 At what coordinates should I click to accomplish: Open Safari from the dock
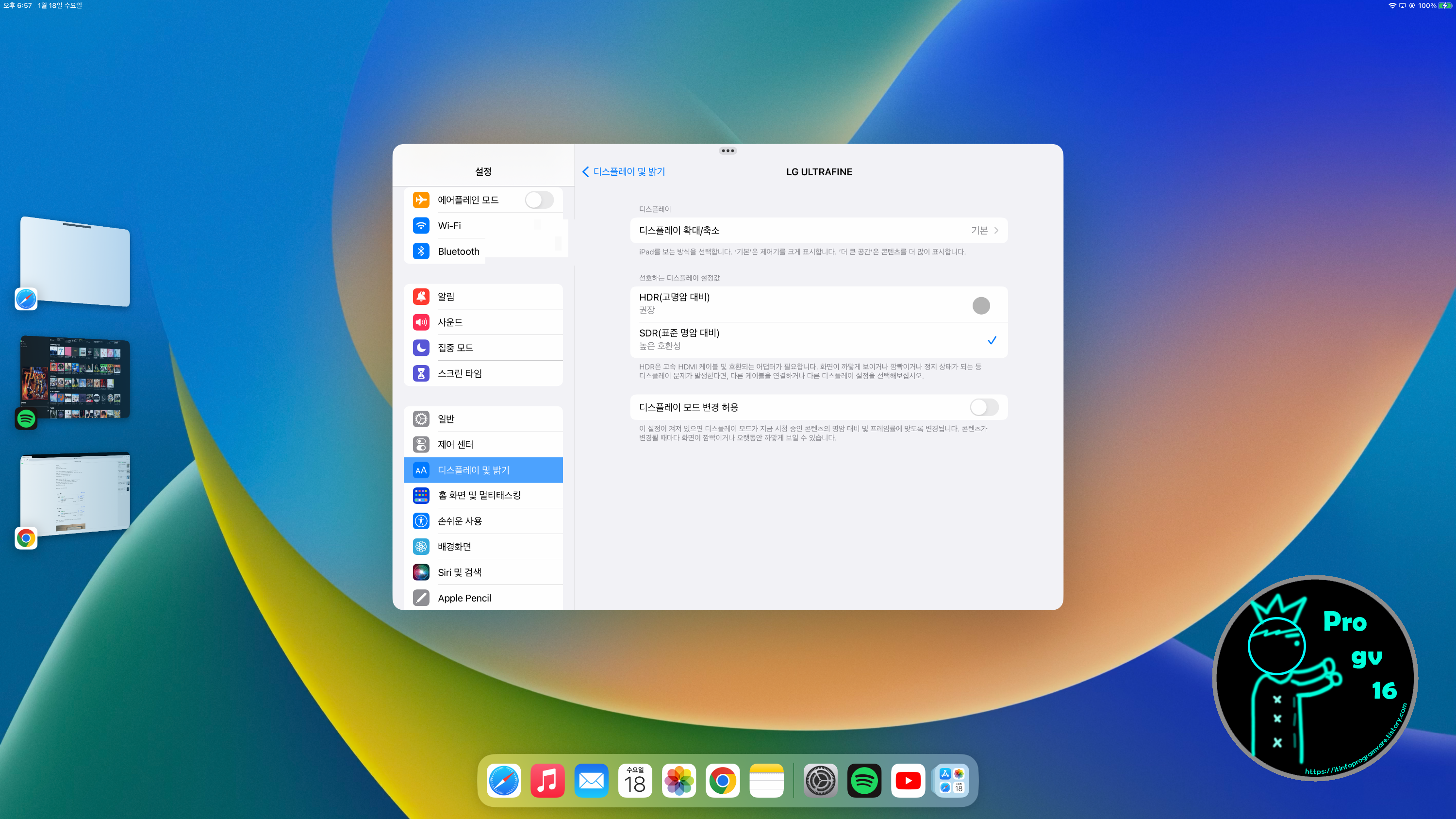503,781
